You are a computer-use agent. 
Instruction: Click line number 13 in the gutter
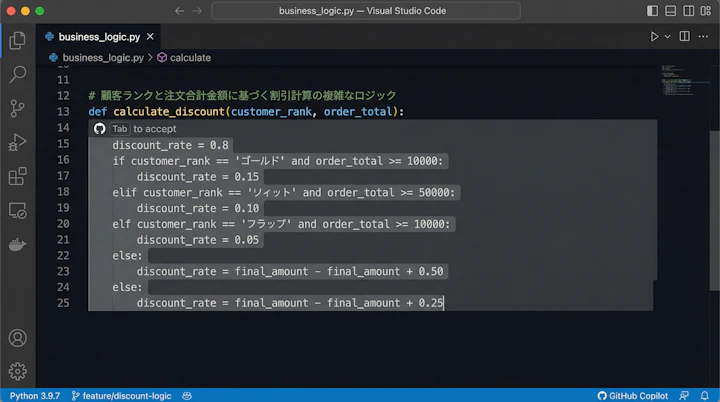tap(63, 112)
